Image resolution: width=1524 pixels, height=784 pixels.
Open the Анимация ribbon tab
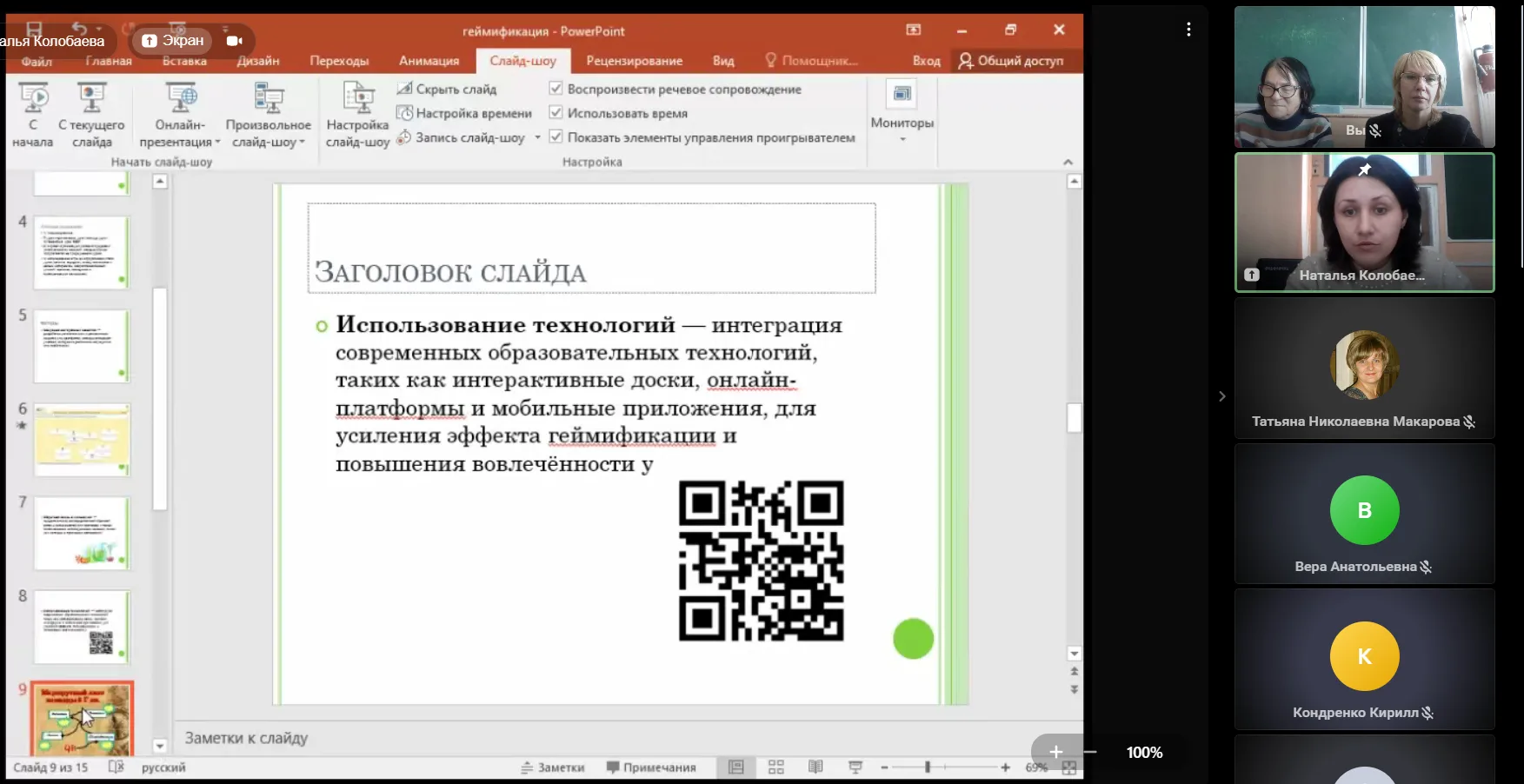[429, 61]
